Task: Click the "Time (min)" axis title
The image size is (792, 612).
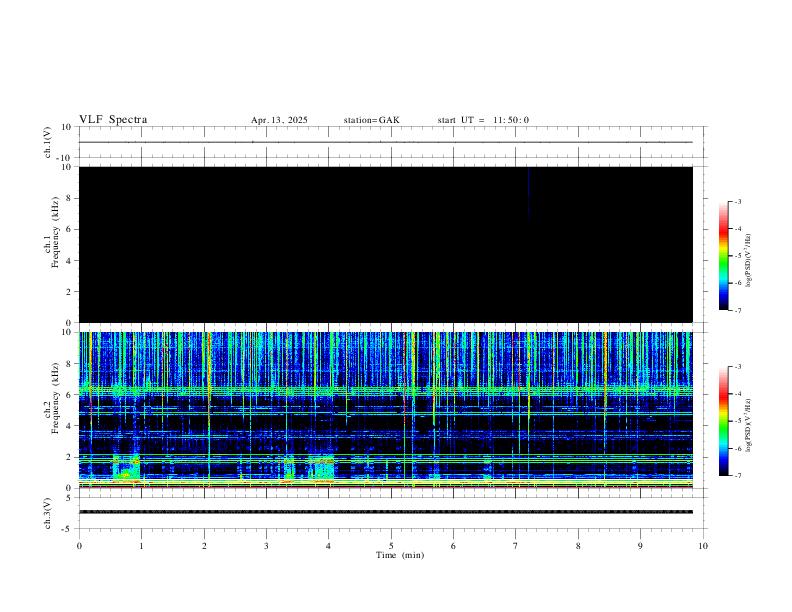Action: (x=400, y=555)
